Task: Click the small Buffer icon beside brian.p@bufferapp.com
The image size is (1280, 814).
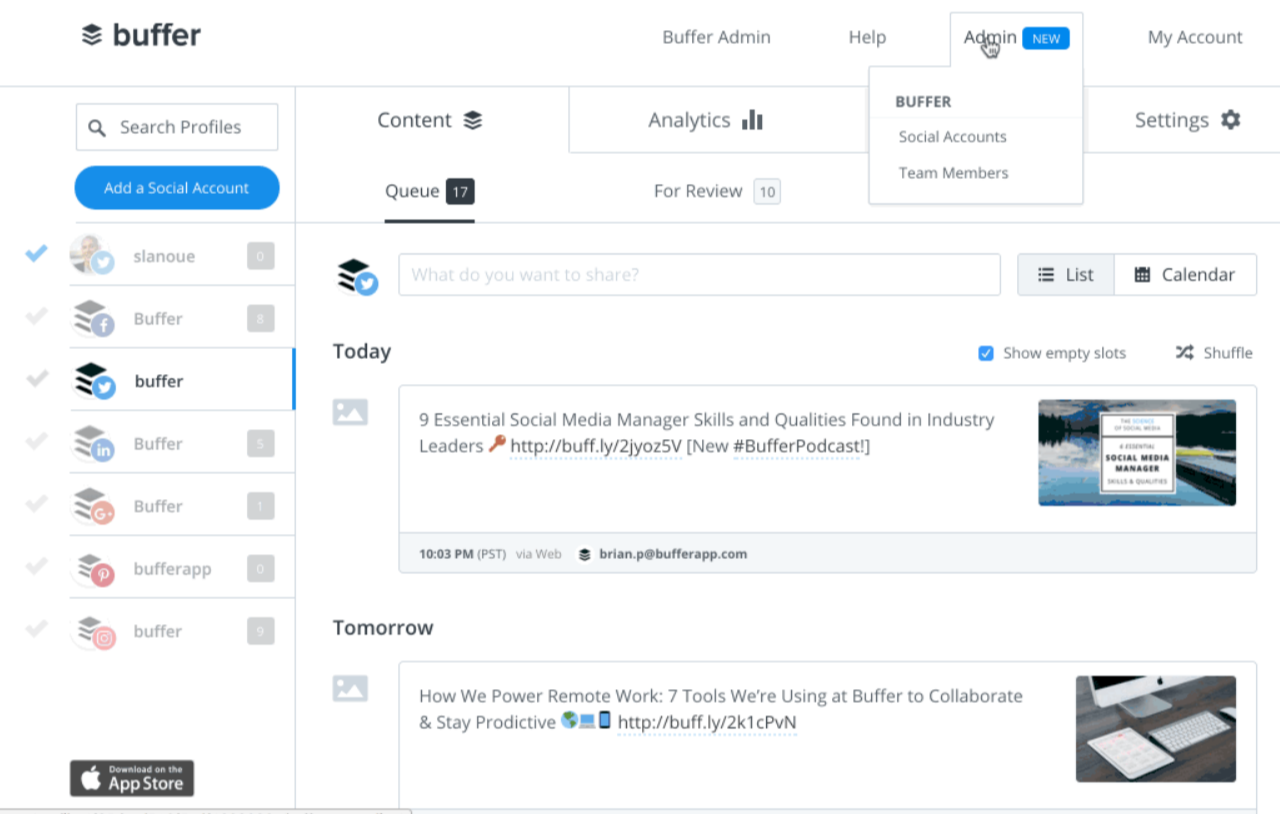Action: tap(585, 554)
